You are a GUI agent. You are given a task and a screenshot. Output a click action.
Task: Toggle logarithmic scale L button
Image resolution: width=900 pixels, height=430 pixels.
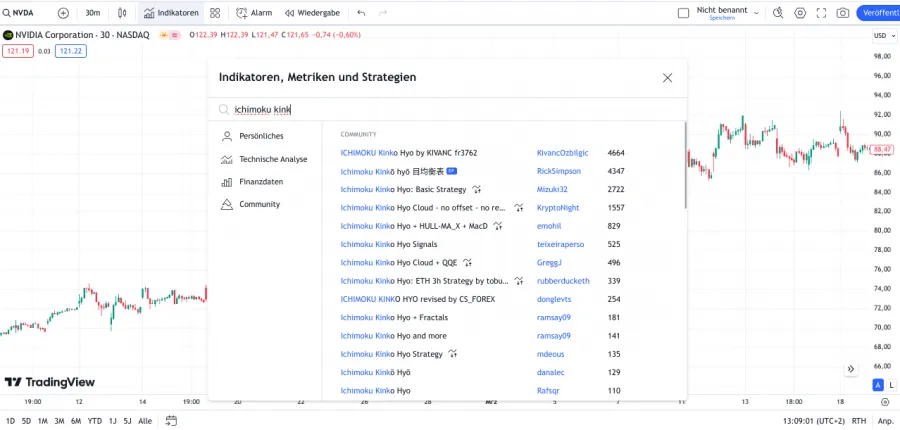pos(892,385)
